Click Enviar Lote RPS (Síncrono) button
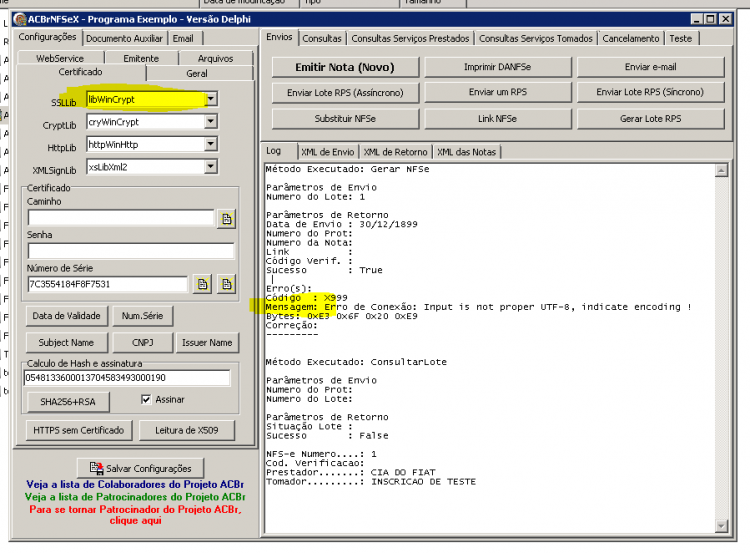The image size is (750, 553). (x=651, y=93)
